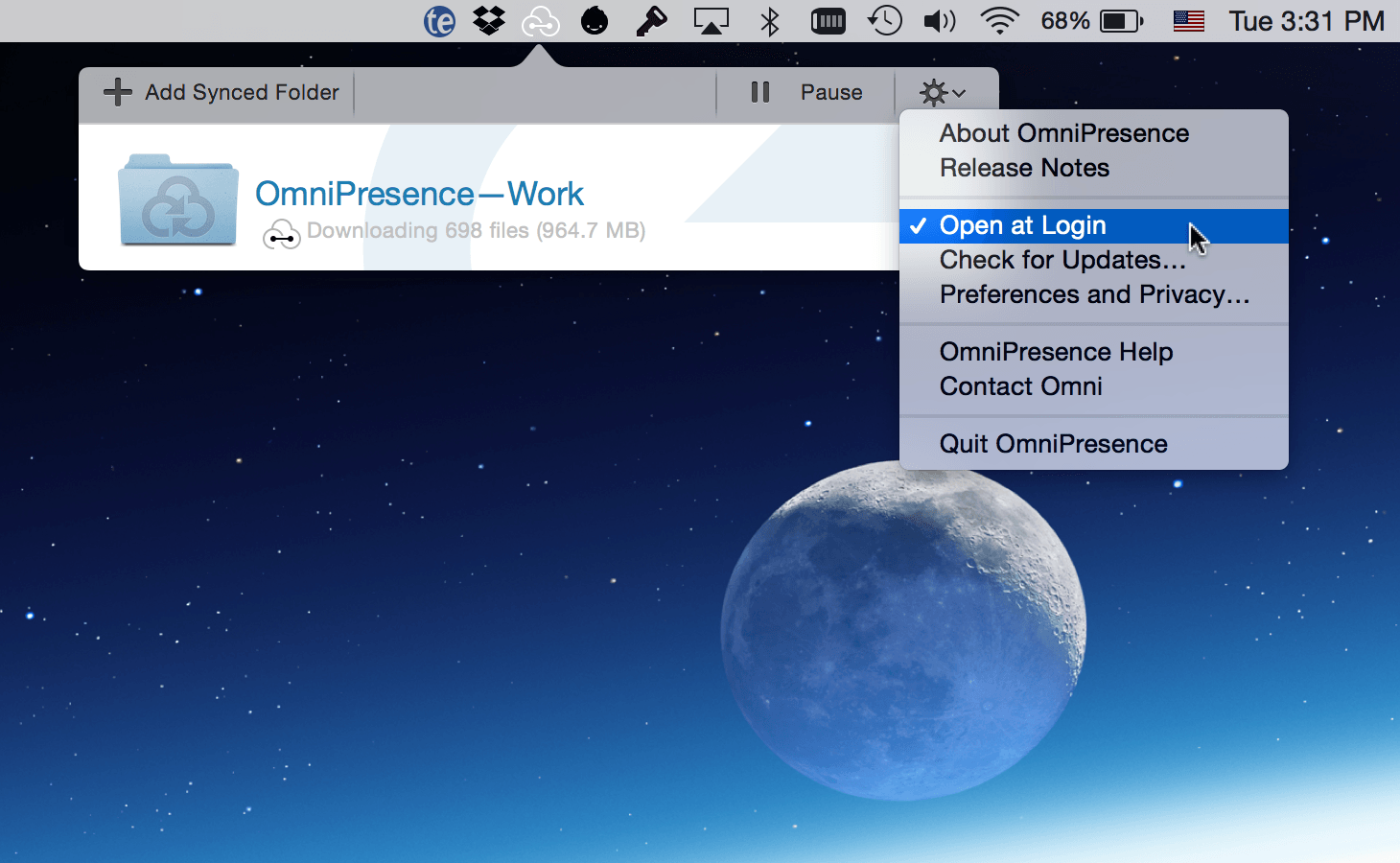1400x863 pixels.
Task: Open the OmniPresence—Work folder link
Action: pos(419,194)
